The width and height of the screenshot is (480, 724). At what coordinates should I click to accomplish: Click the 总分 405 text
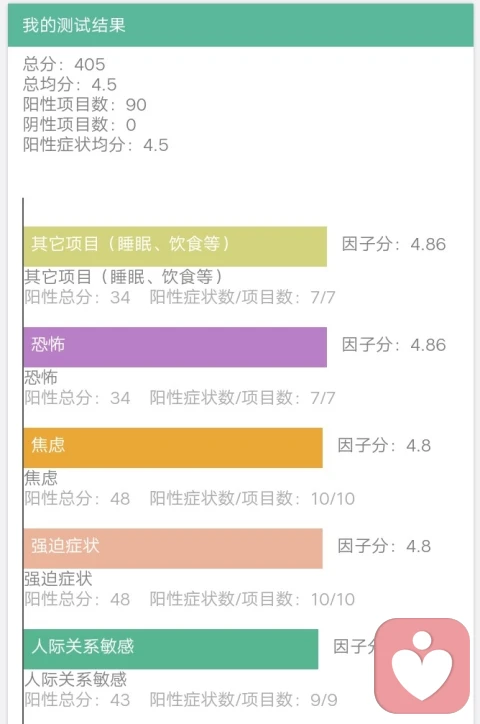pyautogui.click(x=64, y=64)
